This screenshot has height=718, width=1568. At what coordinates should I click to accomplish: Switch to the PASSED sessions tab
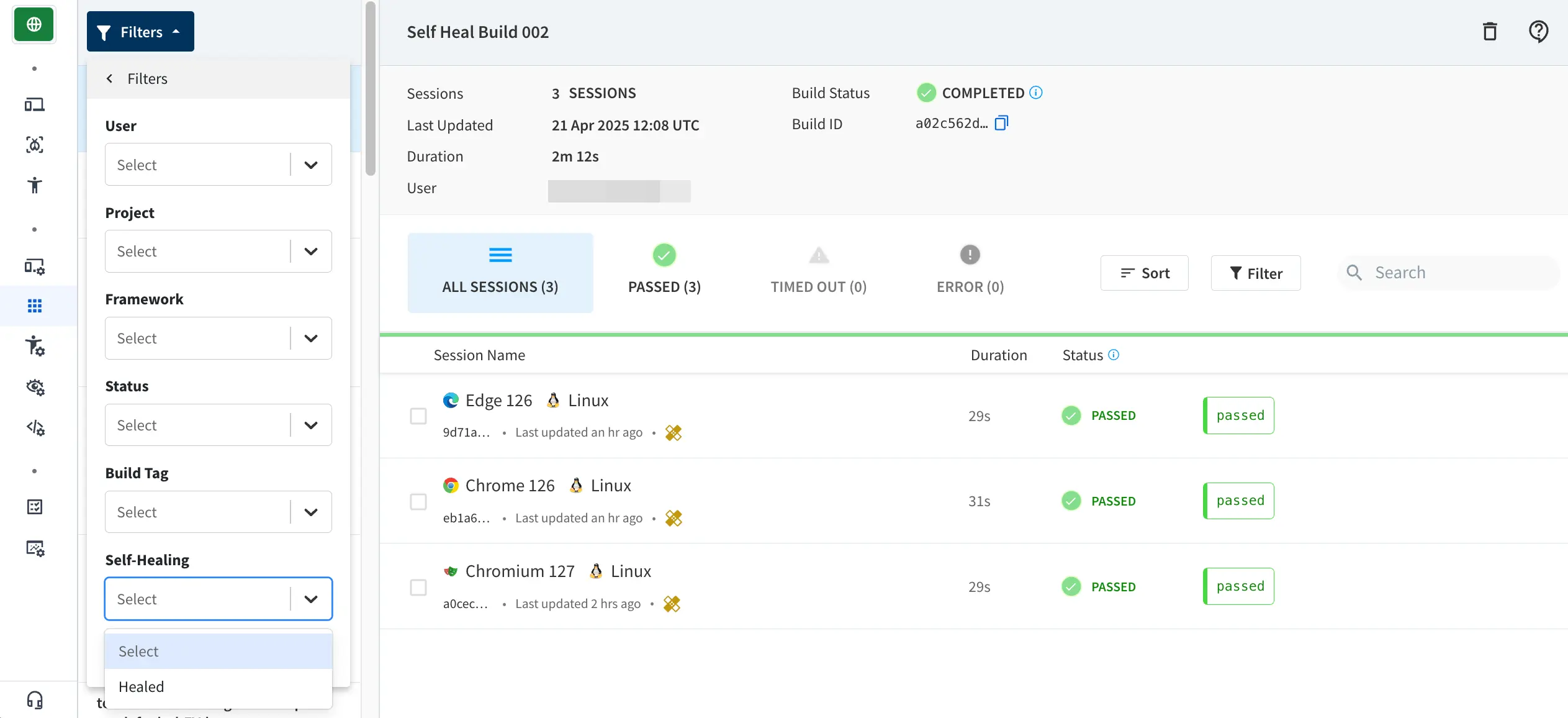[664, 273]
